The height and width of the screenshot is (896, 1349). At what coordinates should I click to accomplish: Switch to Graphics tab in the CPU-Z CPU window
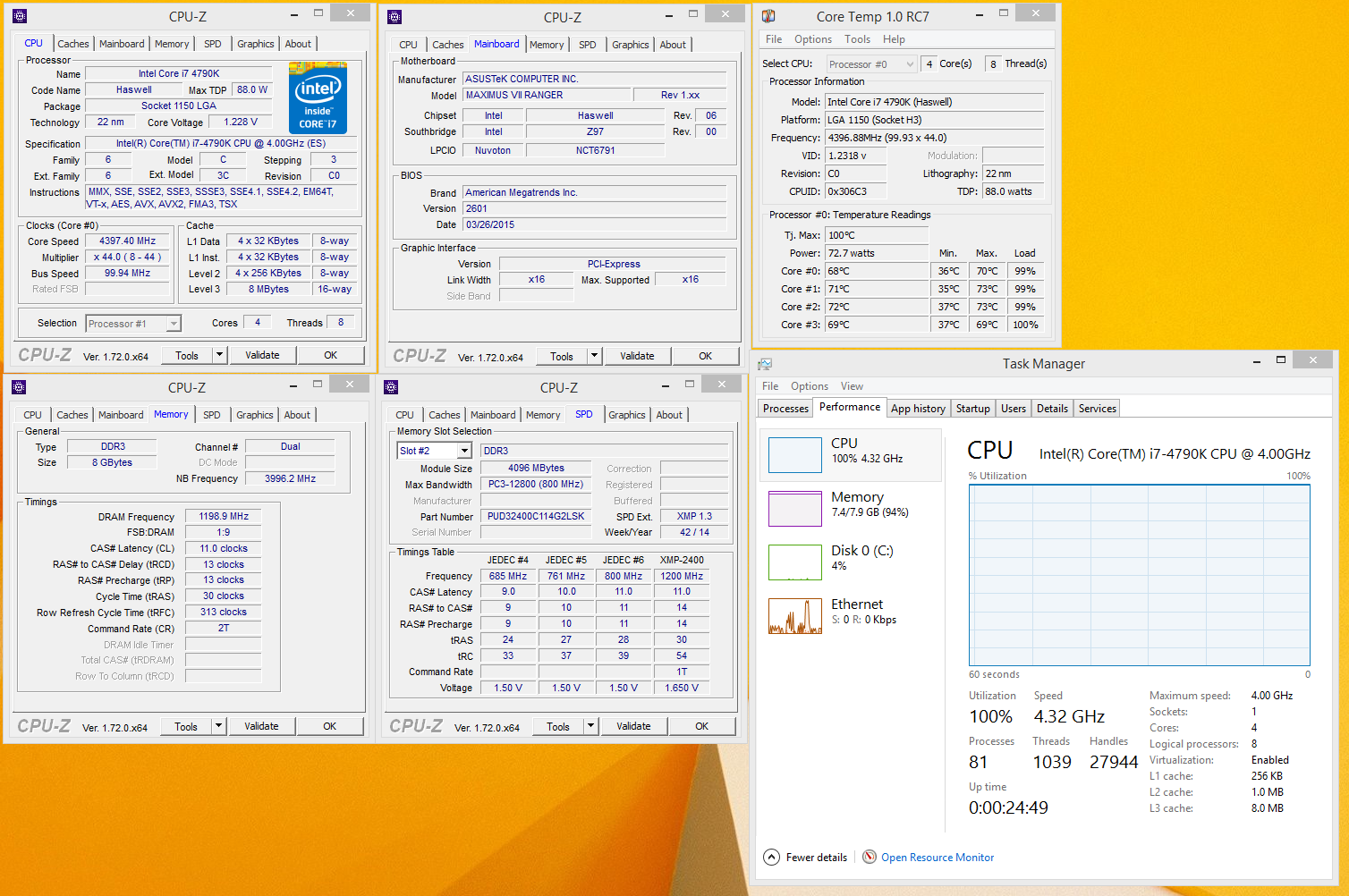pyautogui.click(x=256, y=44)
